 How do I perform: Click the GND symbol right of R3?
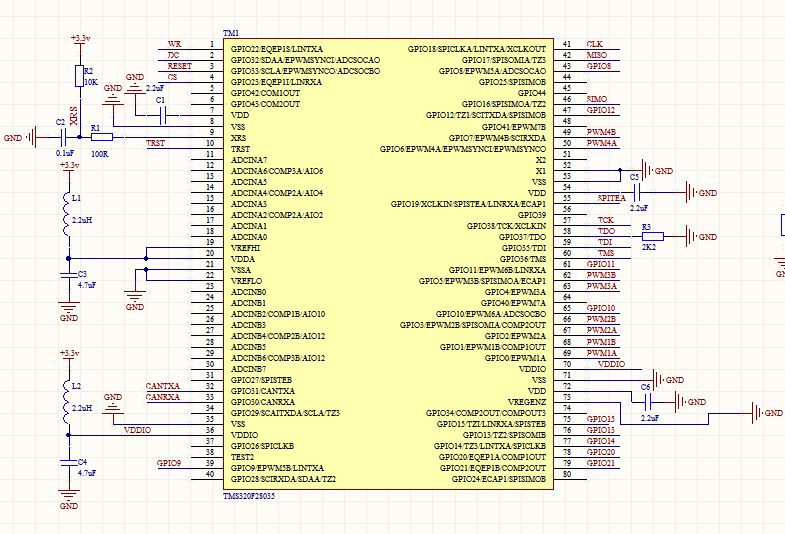coord(701,236)
